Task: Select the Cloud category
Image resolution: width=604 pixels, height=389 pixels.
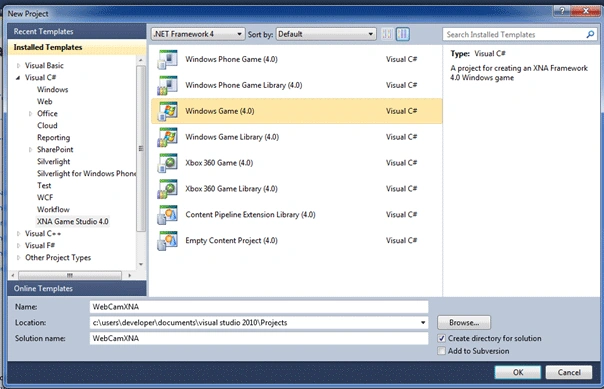Action: click(47, 126)
